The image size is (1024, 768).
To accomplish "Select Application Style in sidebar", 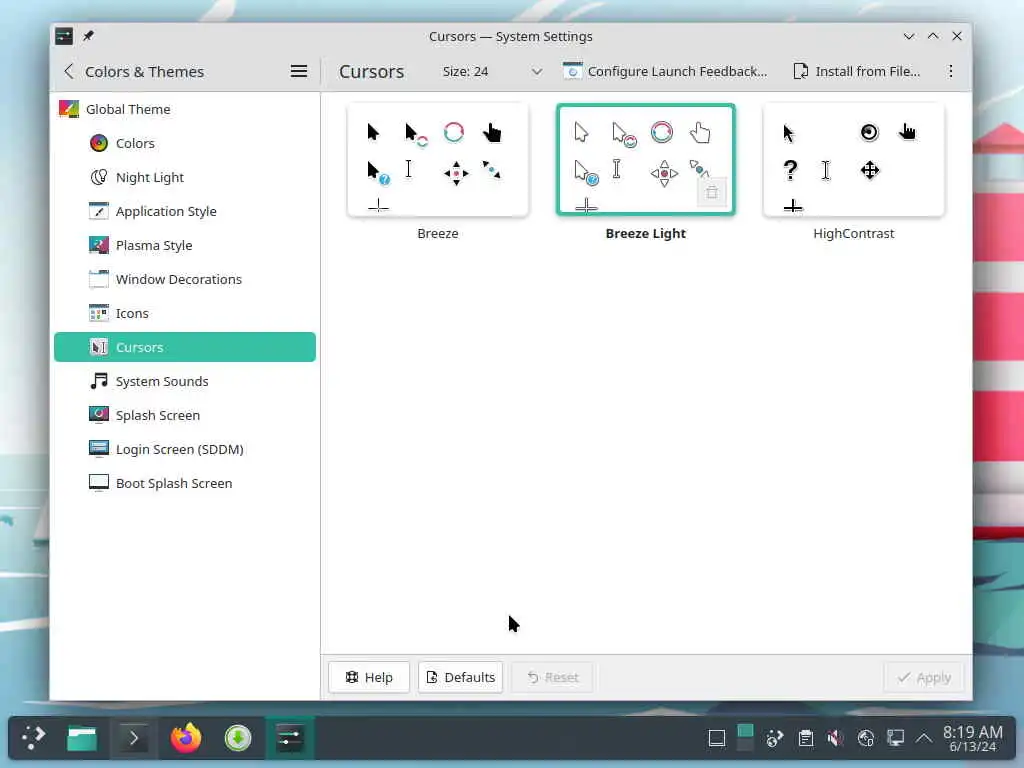I will pyautogui.click(x=185, y=211).
